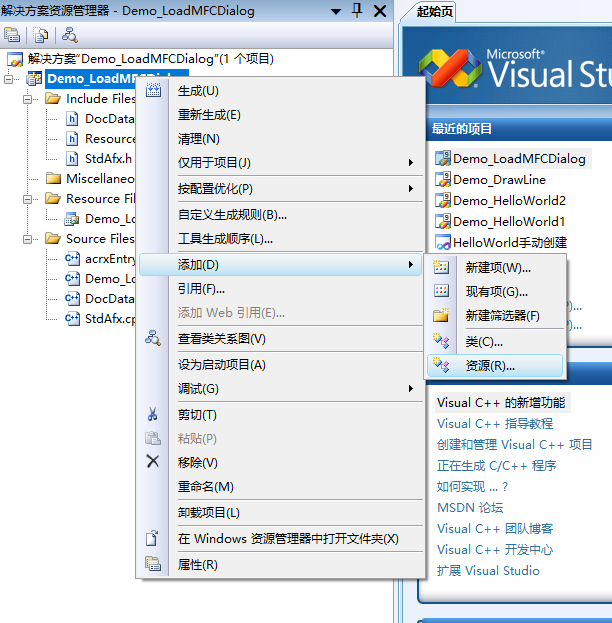Screen dimensions: 612x623
Task: Click the C++ icon beside acrxEntry
Action: coord(72,259)
